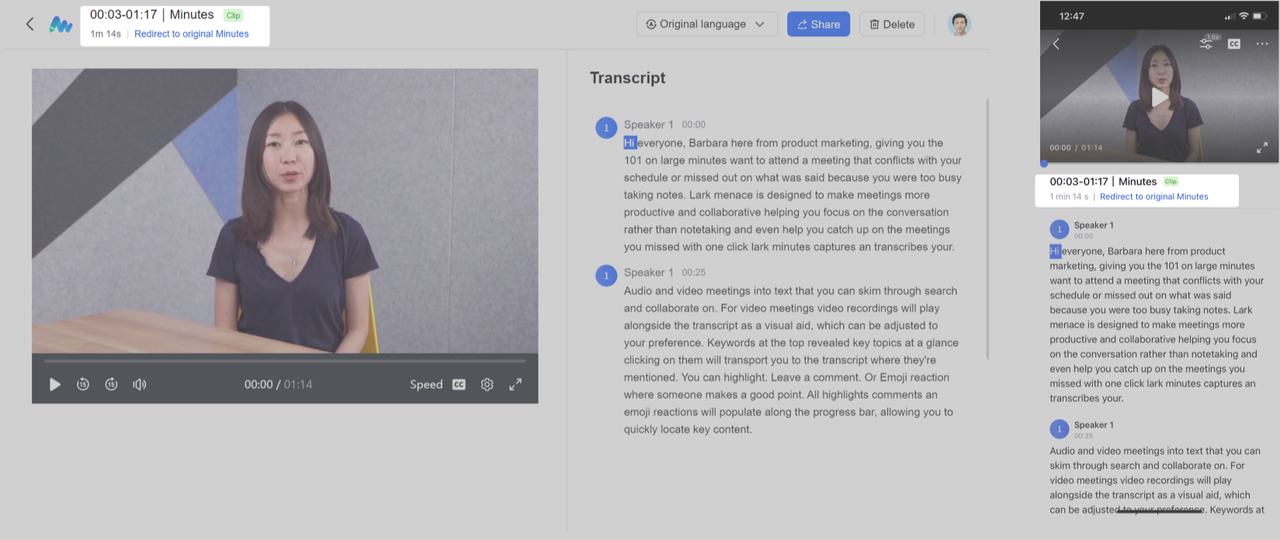
Task: Skip forward 15 seconds in the desktop player
Action: click(111, 384)
